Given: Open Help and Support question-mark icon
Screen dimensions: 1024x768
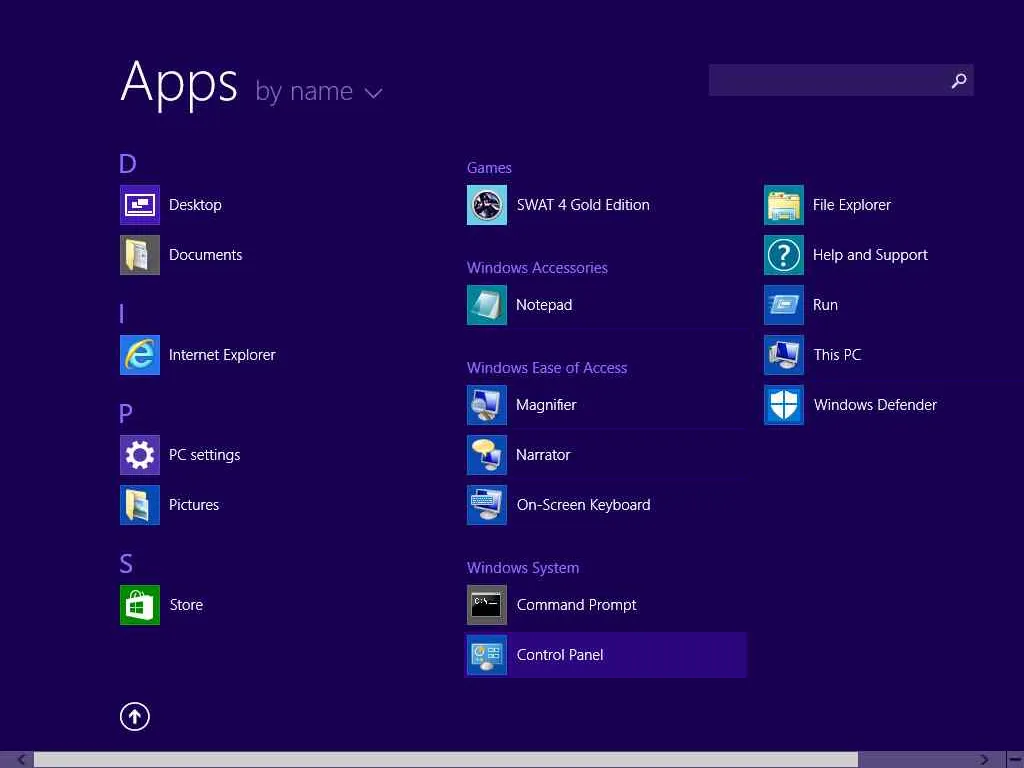Looking at the screenshot, I should (784, 255).
